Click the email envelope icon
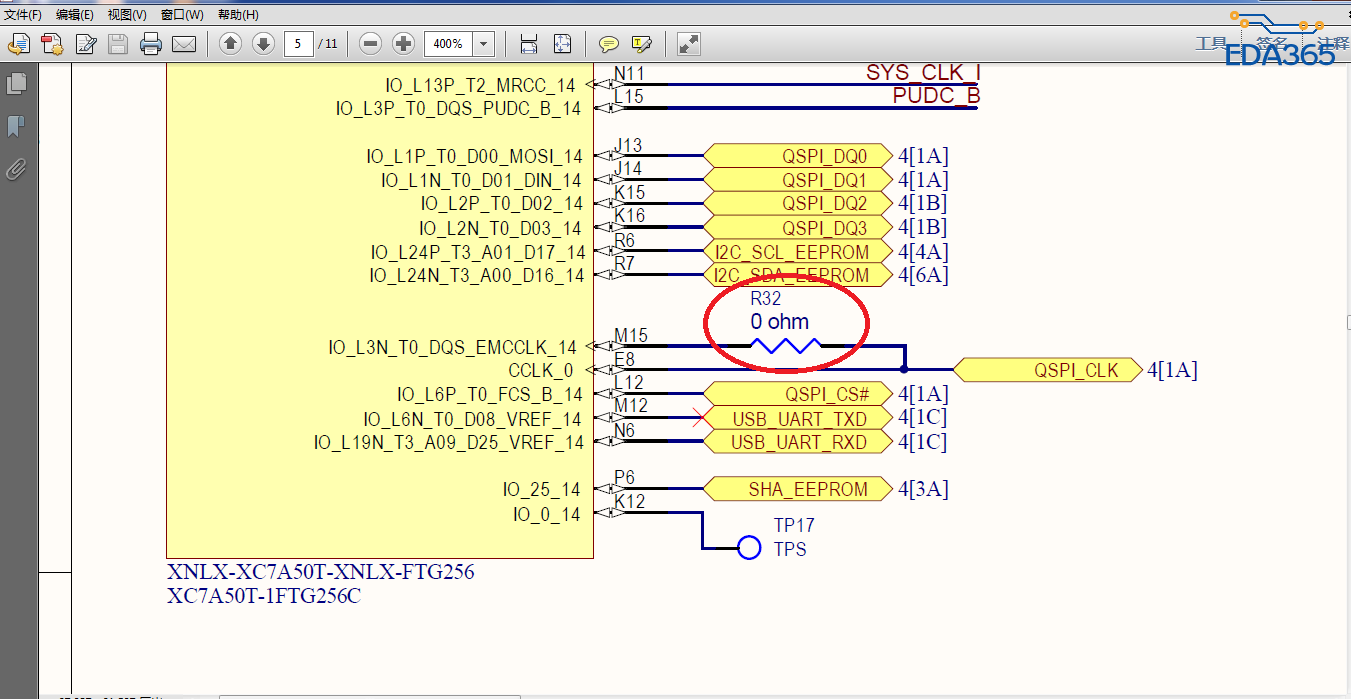This screenshot has width=1351, height=699. click(x=183, y=44)
